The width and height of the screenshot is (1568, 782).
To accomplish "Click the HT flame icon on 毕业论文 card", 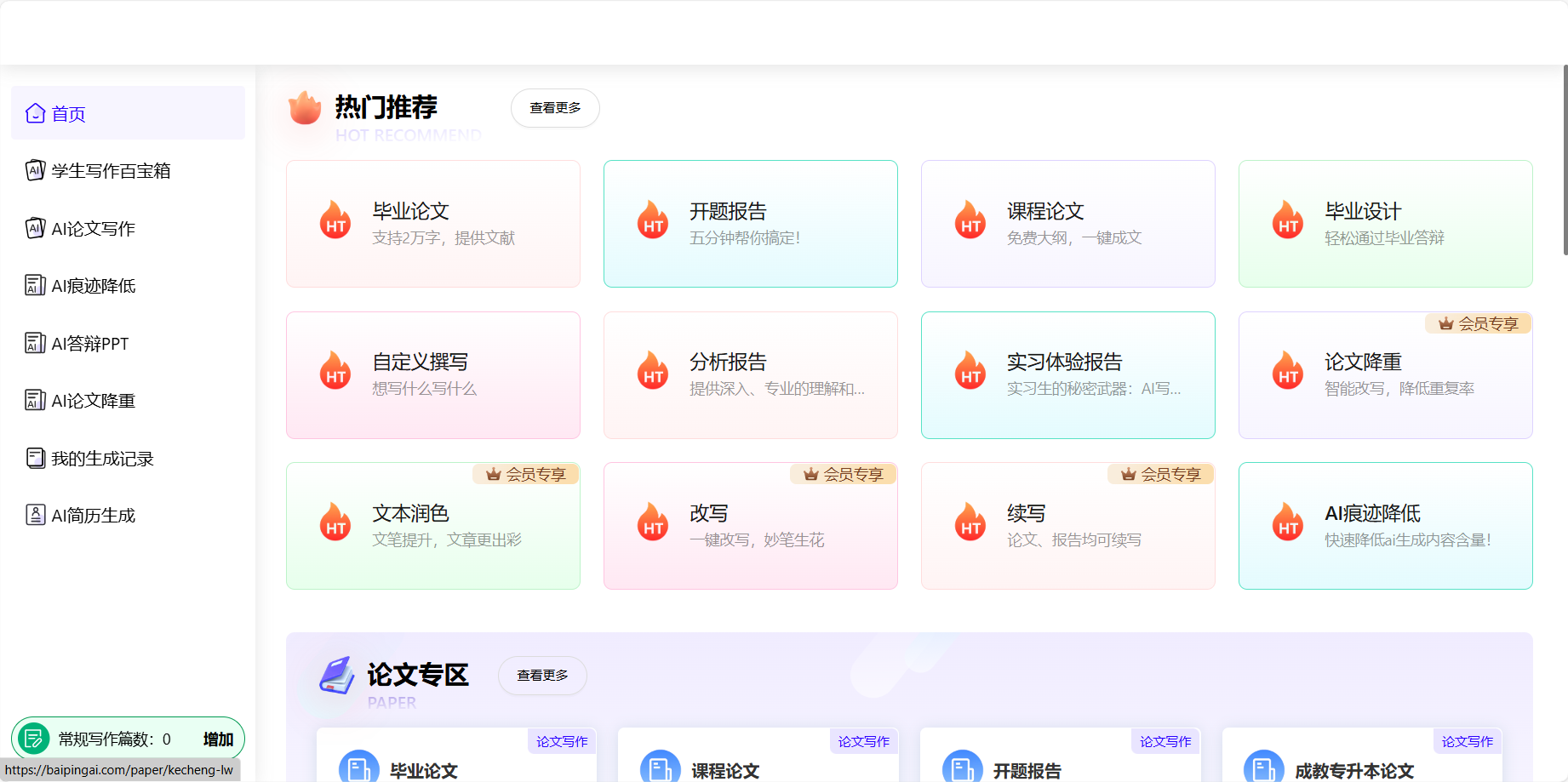I will click(x=335, y=220).
